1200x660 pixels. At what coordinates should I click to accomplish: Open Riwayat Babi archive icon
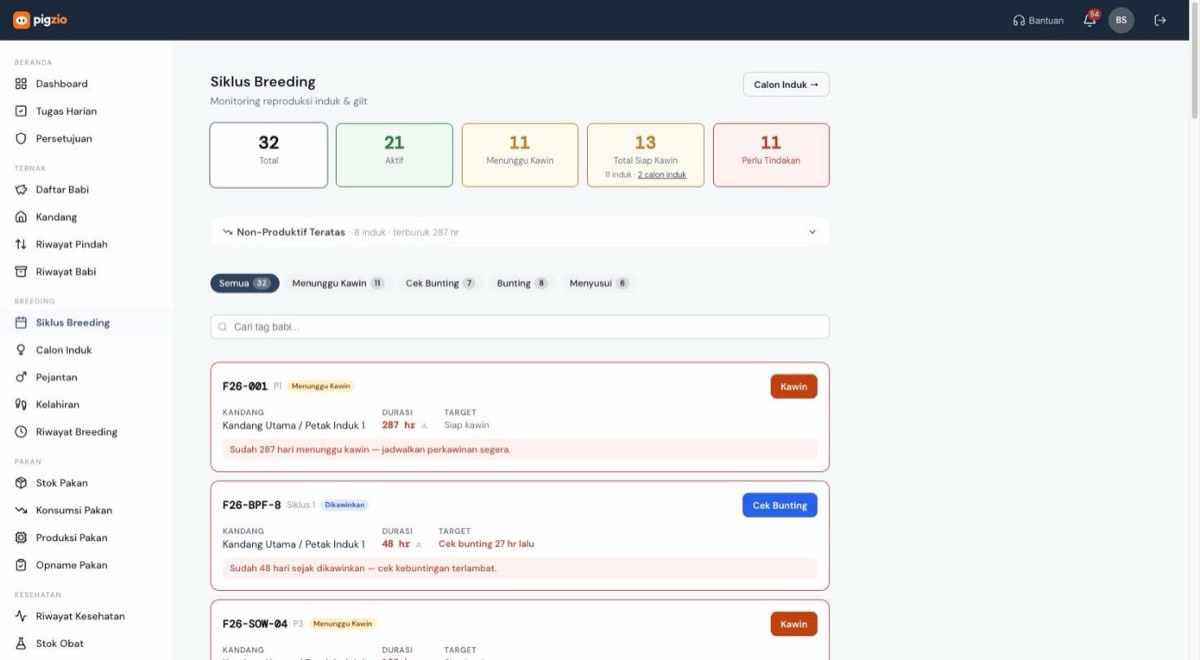21,272
